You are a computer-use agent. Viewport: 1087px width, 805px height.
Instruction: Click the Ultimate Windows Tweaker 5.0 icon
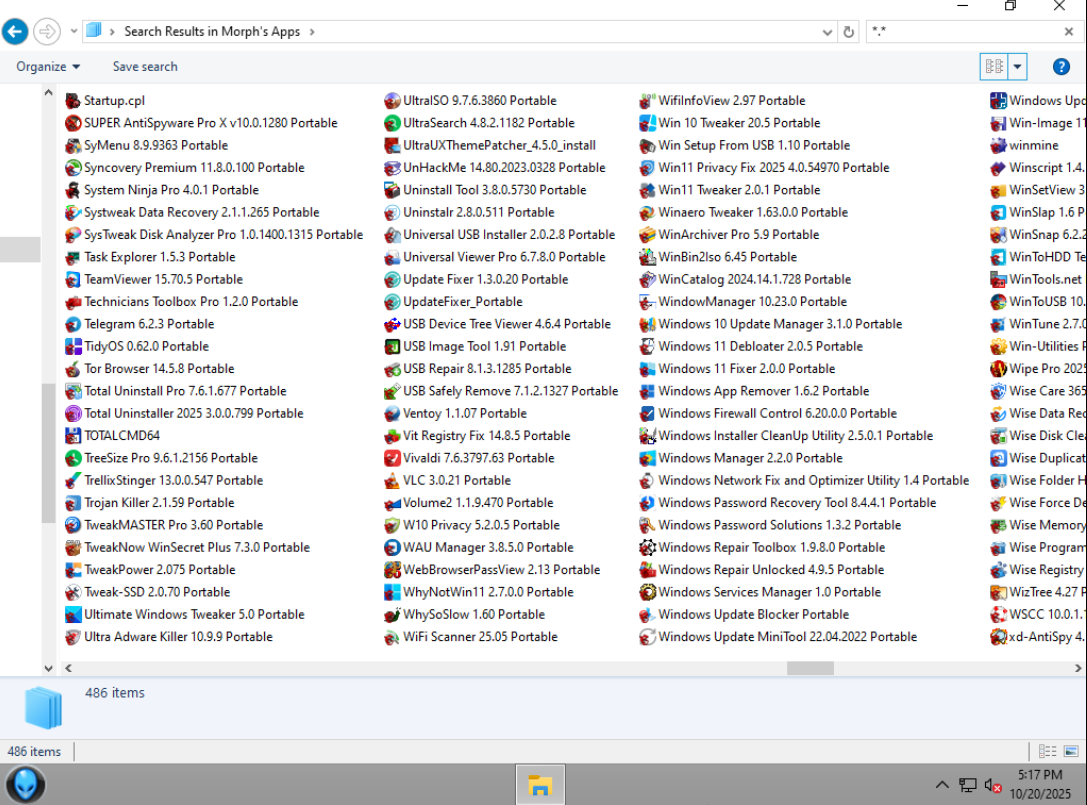coord(73,614)
